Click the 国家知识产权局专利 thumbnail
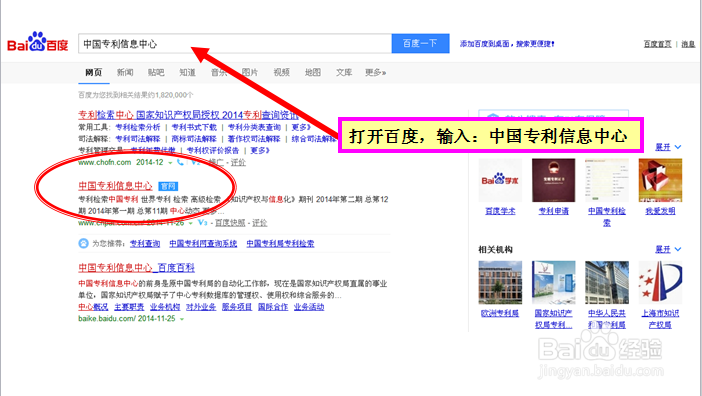702x396 pixels. (553, 283)
